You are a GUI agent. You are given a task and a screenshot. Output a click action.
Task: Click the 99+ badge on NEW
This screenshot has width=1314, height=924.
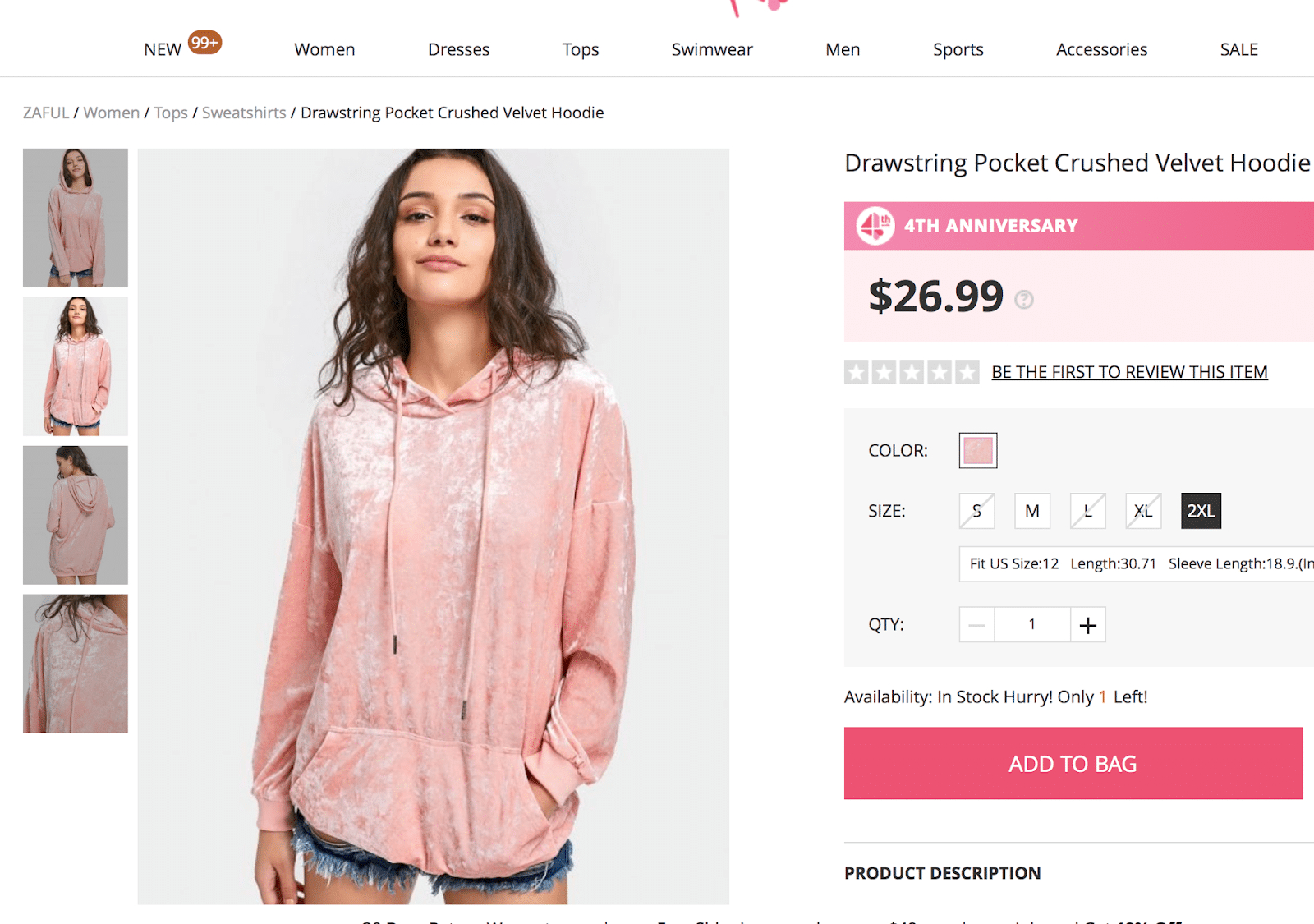click(x=204, y=42)
